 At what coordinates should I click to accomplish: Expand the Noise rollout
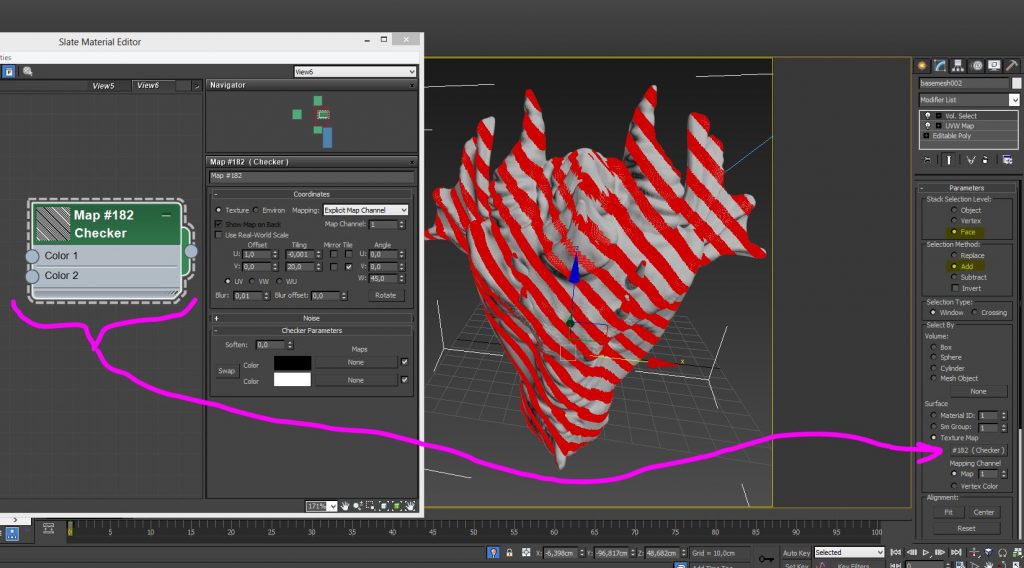[311, 318]
